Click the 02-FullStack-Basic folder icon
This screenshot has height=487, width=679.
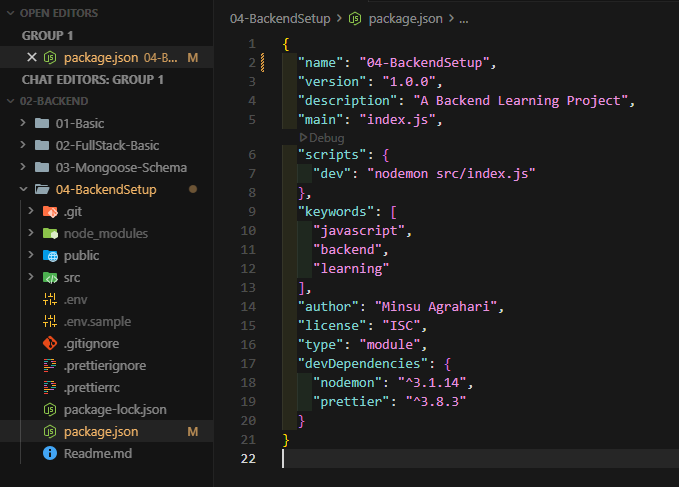click(42, 145)
